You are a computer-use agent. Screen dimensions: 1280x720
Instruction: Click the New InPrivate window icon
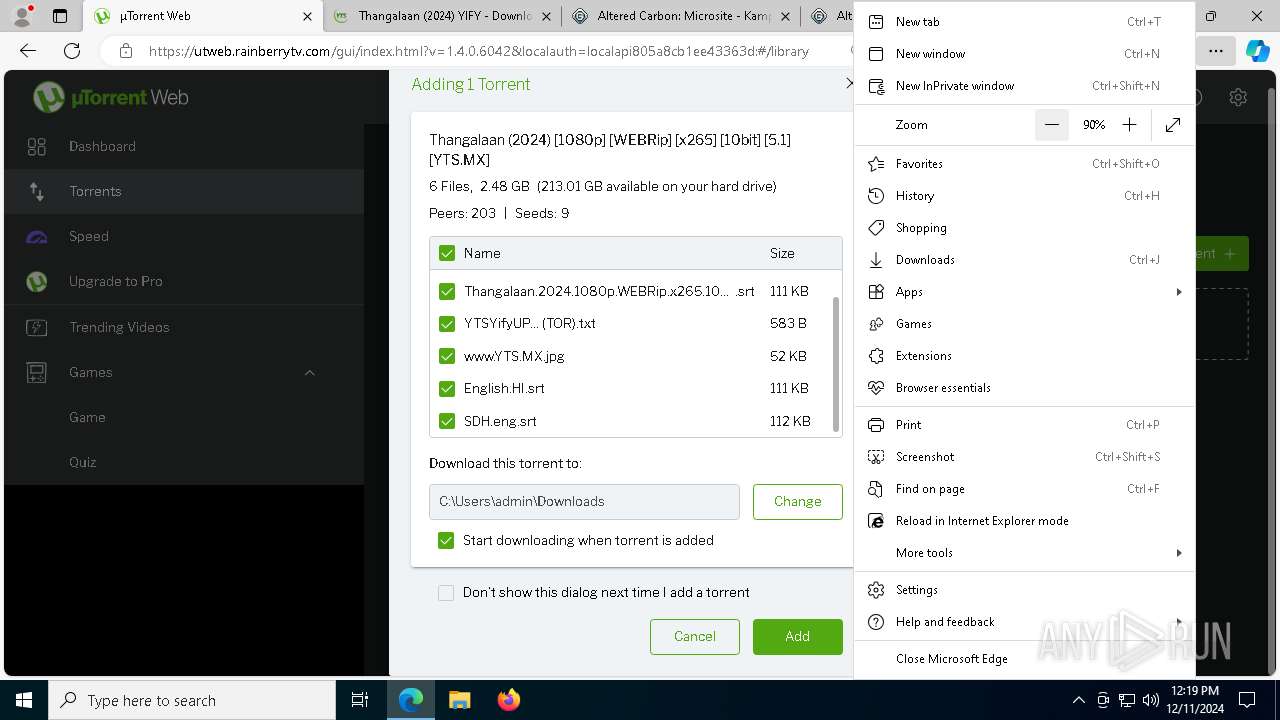pos(876,86)
